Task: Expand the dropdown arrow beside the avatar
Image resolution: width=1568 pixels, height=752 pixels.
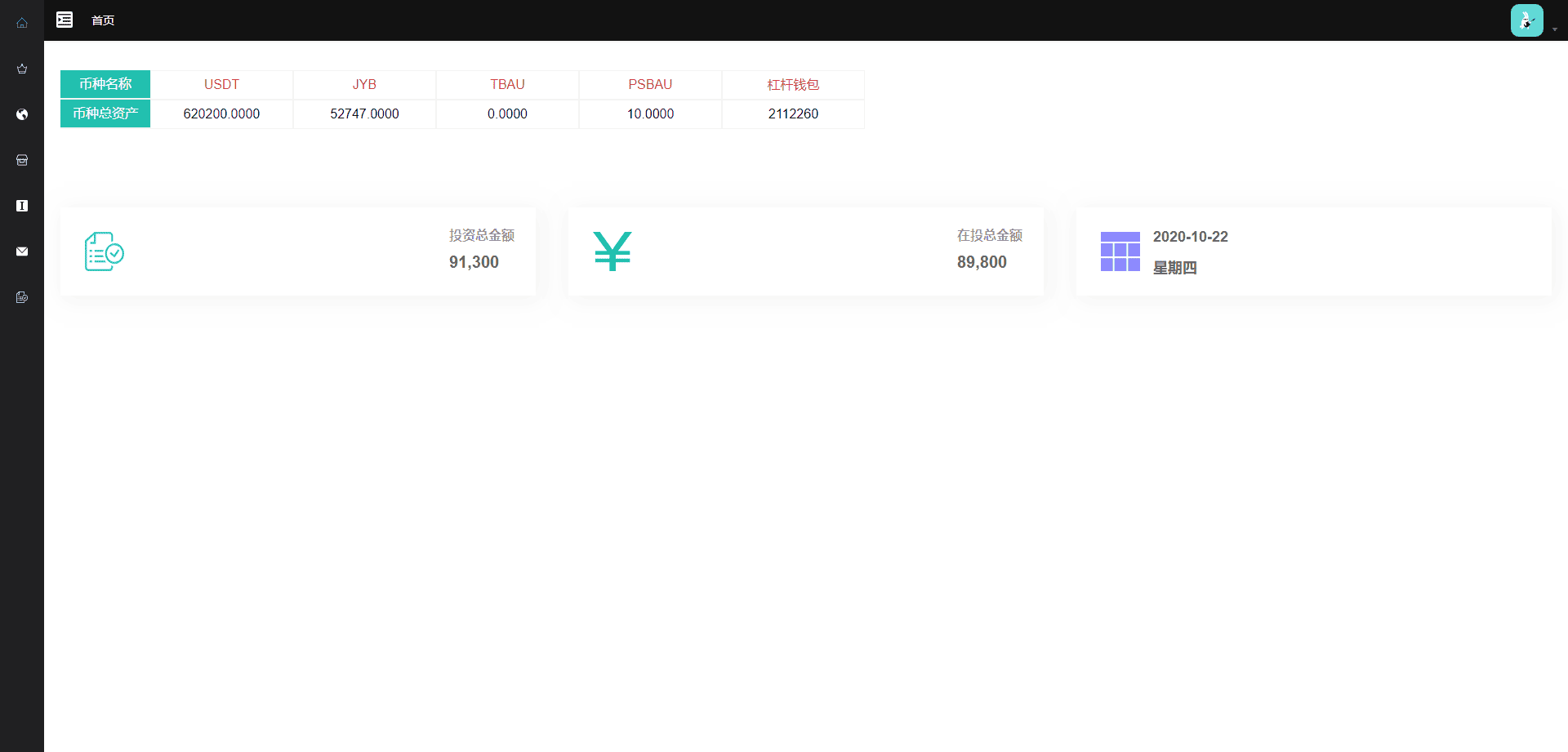Action: 1555,29
